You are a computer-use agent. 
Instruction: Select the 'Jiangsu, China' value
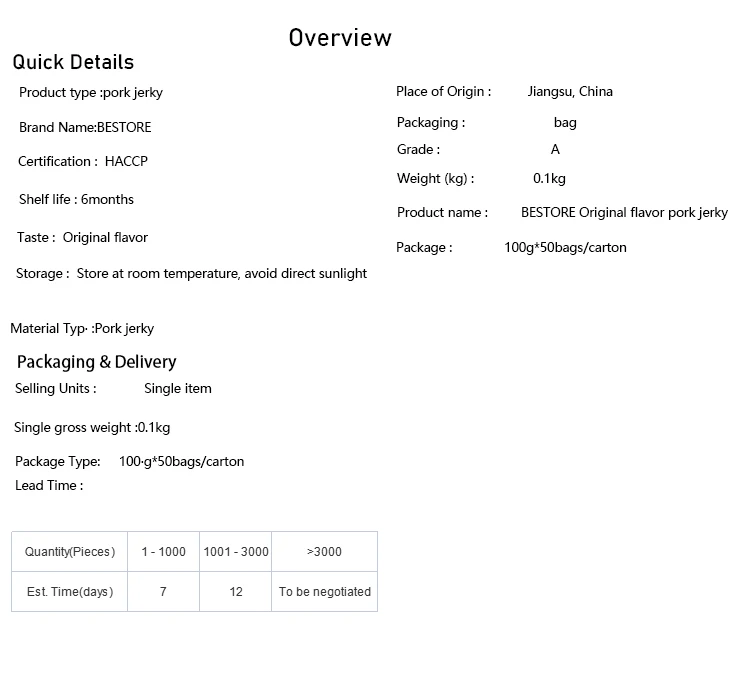(570, 91)
